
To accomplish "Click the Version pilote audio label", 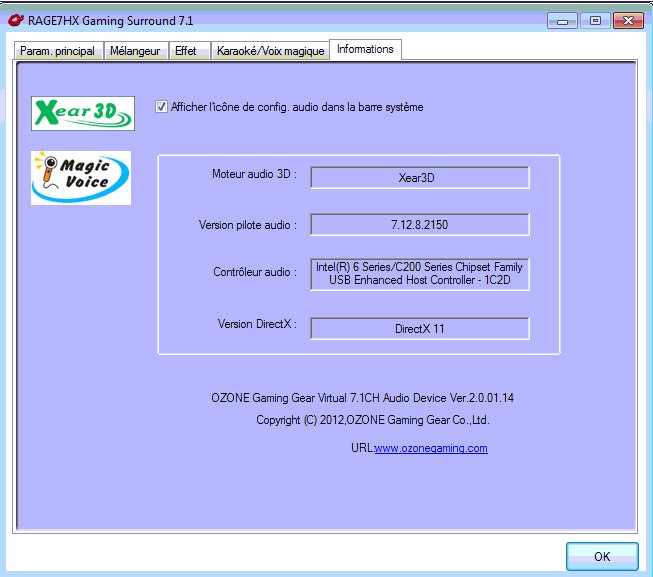I will pyautogui.click(x=248, y=225).
